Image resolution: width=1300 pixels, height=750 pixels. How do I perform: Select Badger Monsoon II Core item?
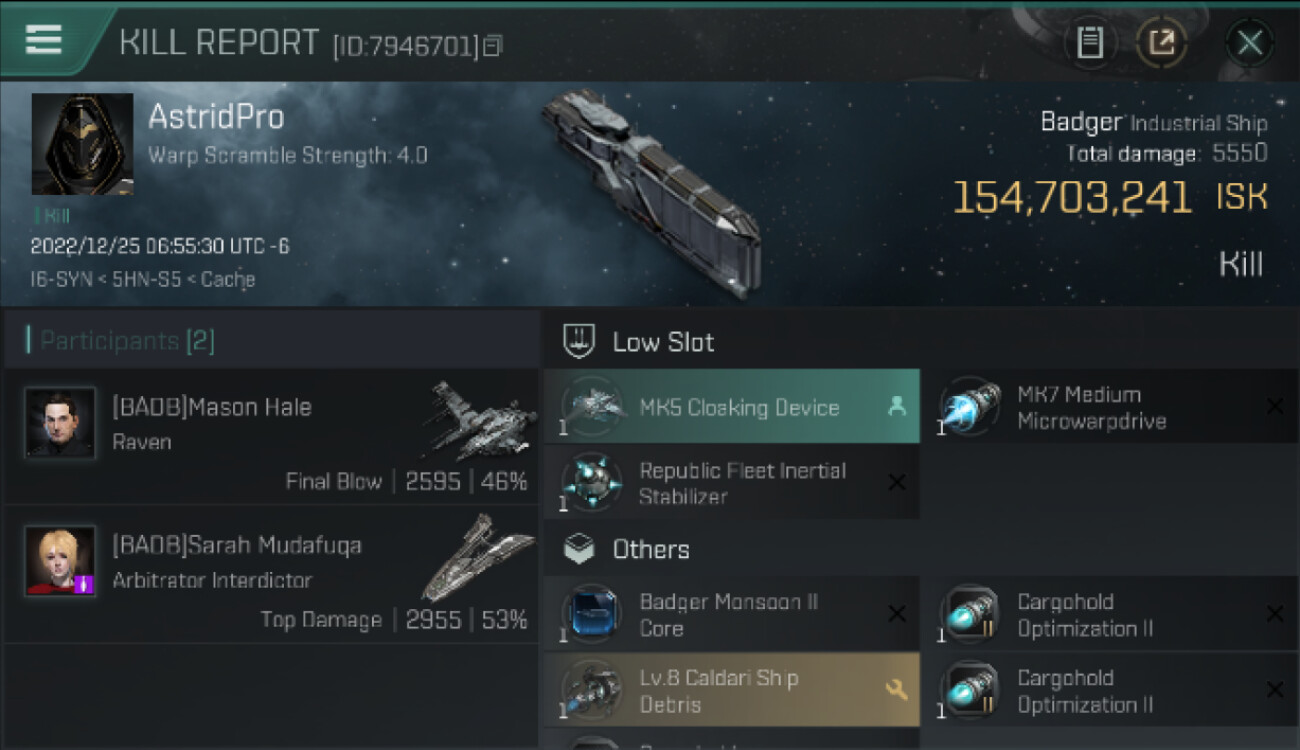pos(731,615)
